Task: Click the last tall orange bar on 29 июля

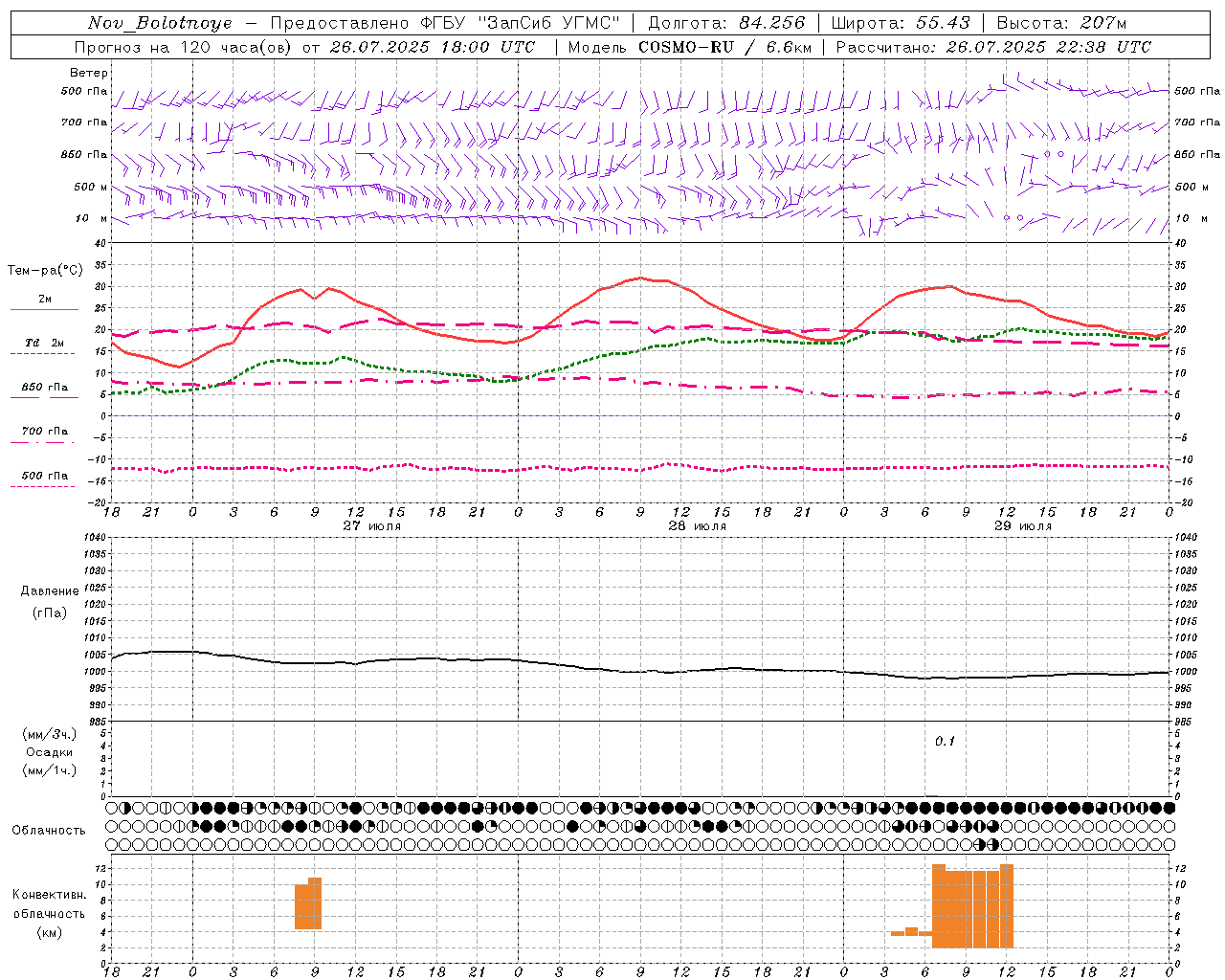Action: 1007,906
